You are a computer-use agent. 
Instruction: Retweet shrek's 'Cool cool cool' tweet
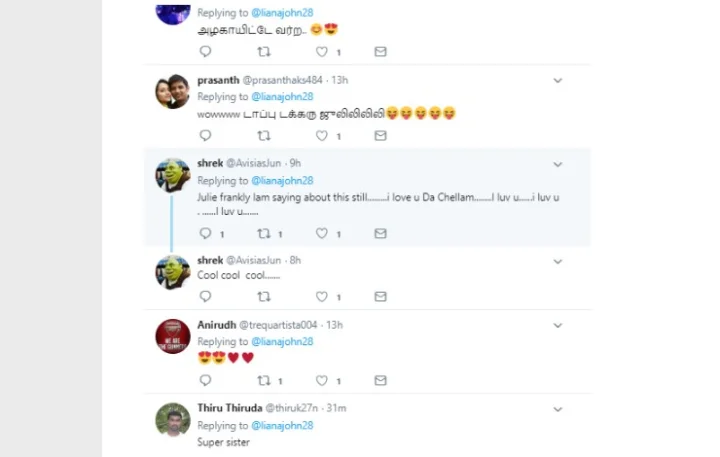[x=264, y=297]
